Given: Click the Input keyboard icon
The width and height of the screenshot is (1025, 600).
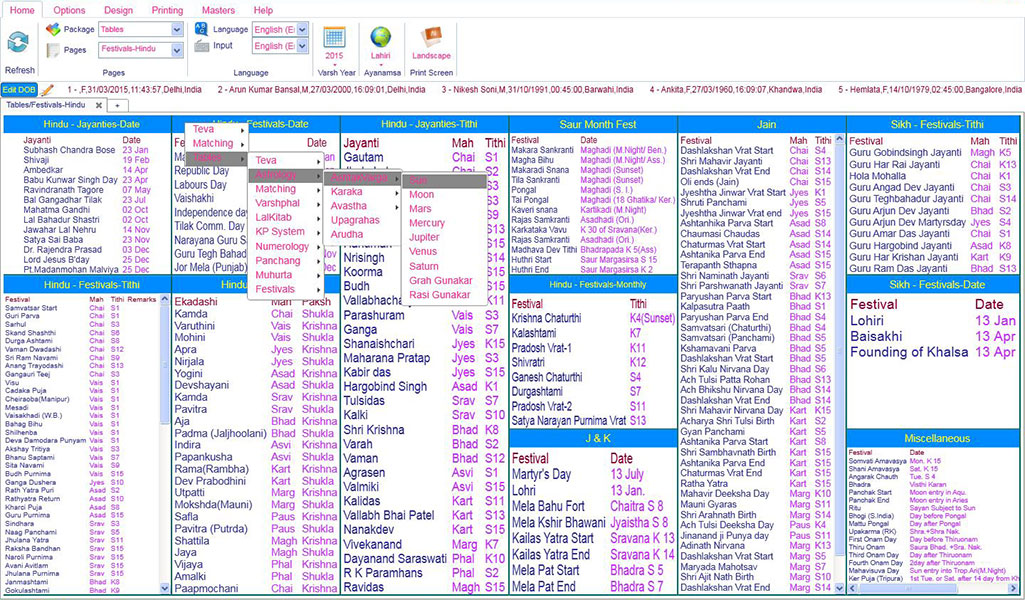Looking at the screenshot, I should point(202,46).
